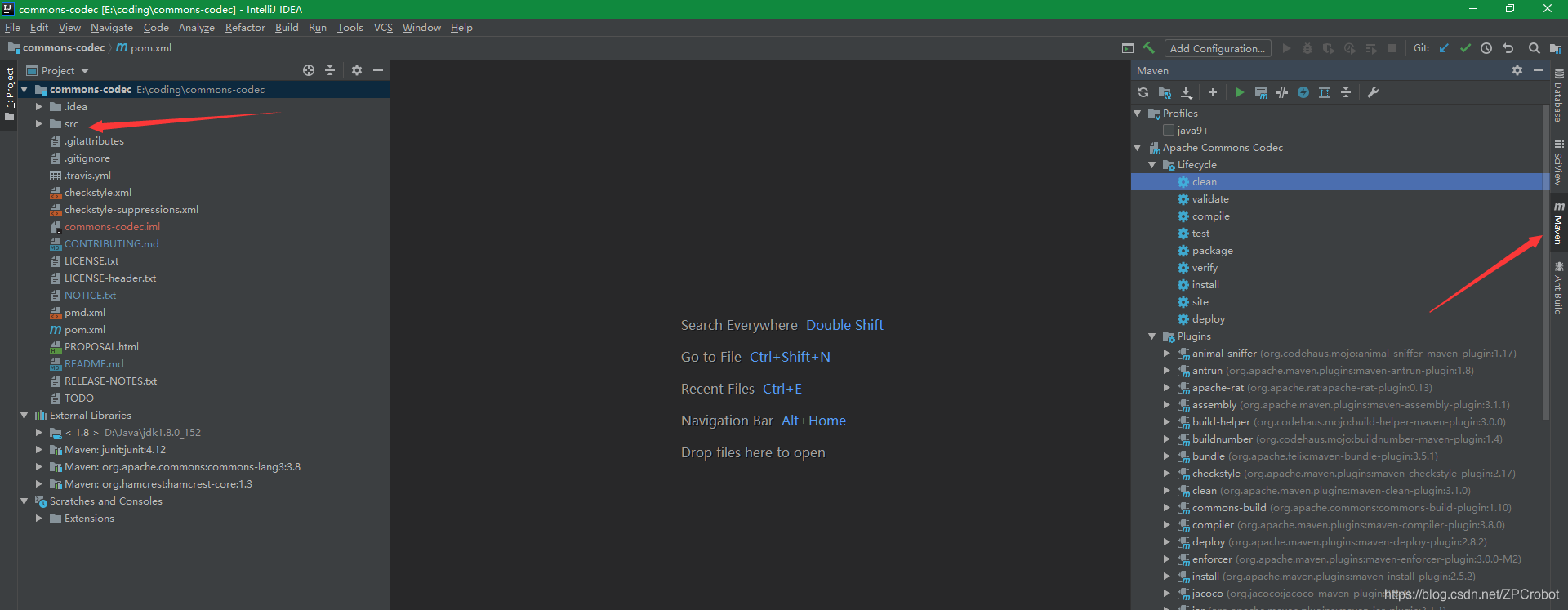
Task: Click Add Configuration button
Action: pos(1218,48)
